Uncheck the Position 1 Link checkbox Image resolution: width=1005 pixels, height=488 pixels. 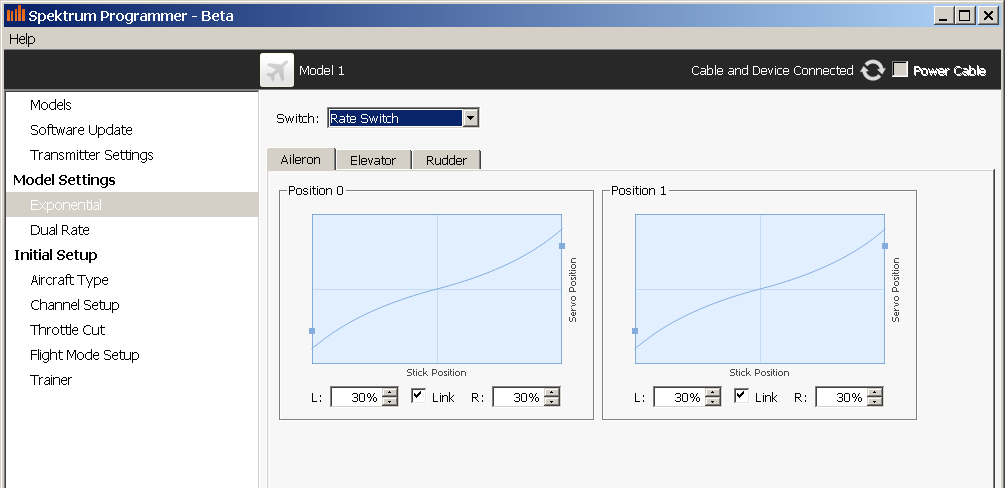point(741,396)
